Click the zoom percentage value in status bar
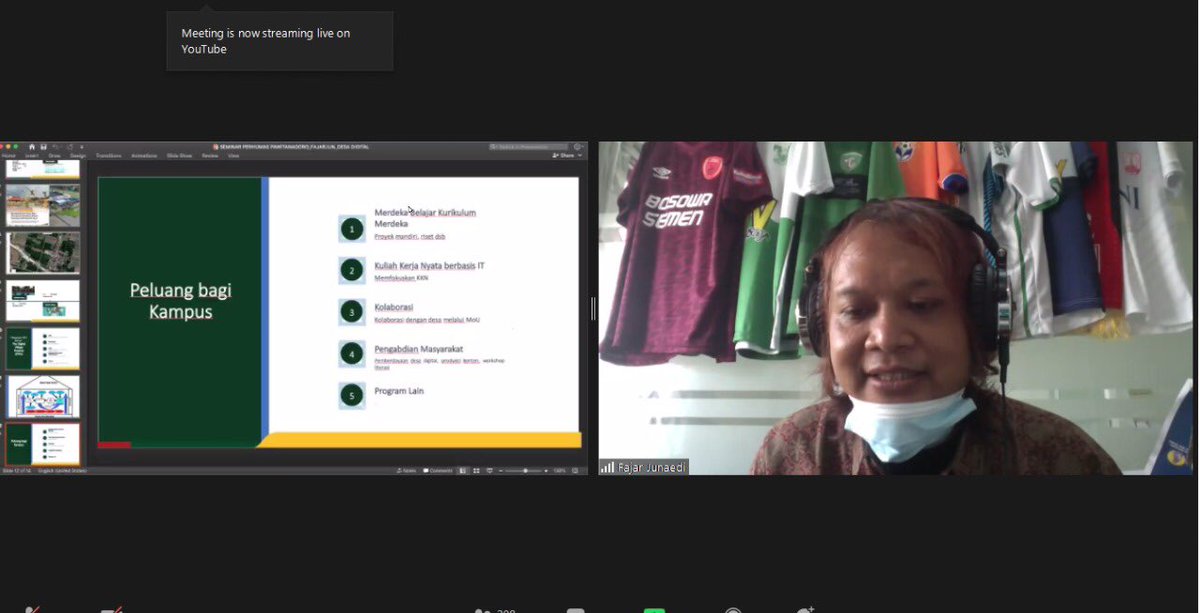Viewport: 1200px width, 613px height. [560, 470]
